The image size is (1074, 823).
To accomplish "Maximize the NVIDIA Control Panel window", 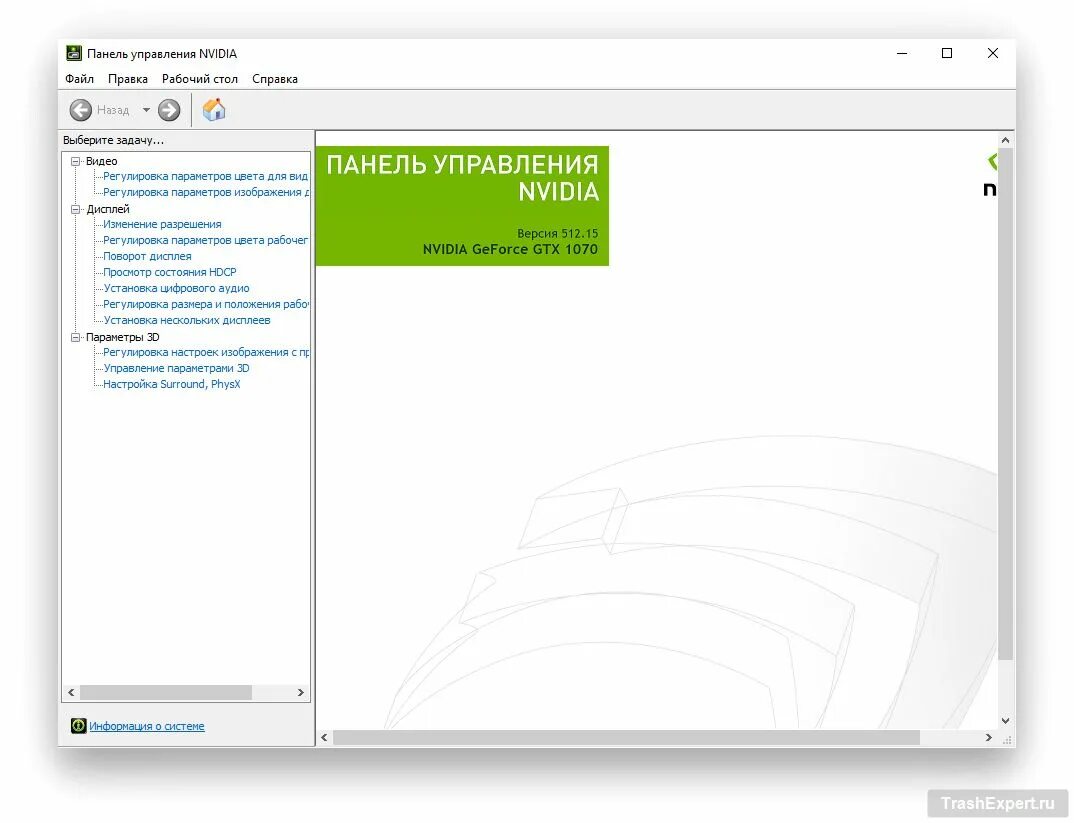I will [947, 53].
